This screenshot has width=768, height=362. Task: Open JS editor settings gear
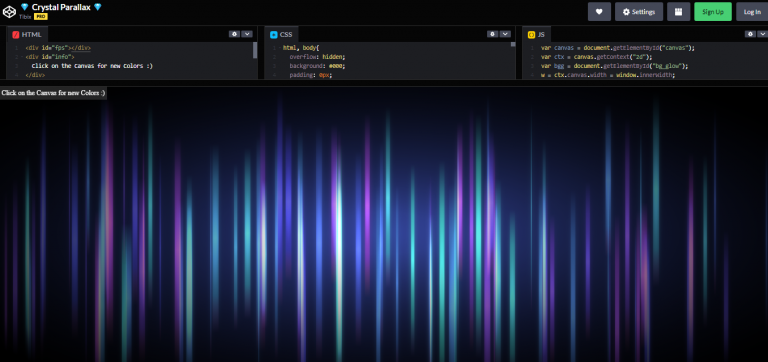tap(750, 34)
